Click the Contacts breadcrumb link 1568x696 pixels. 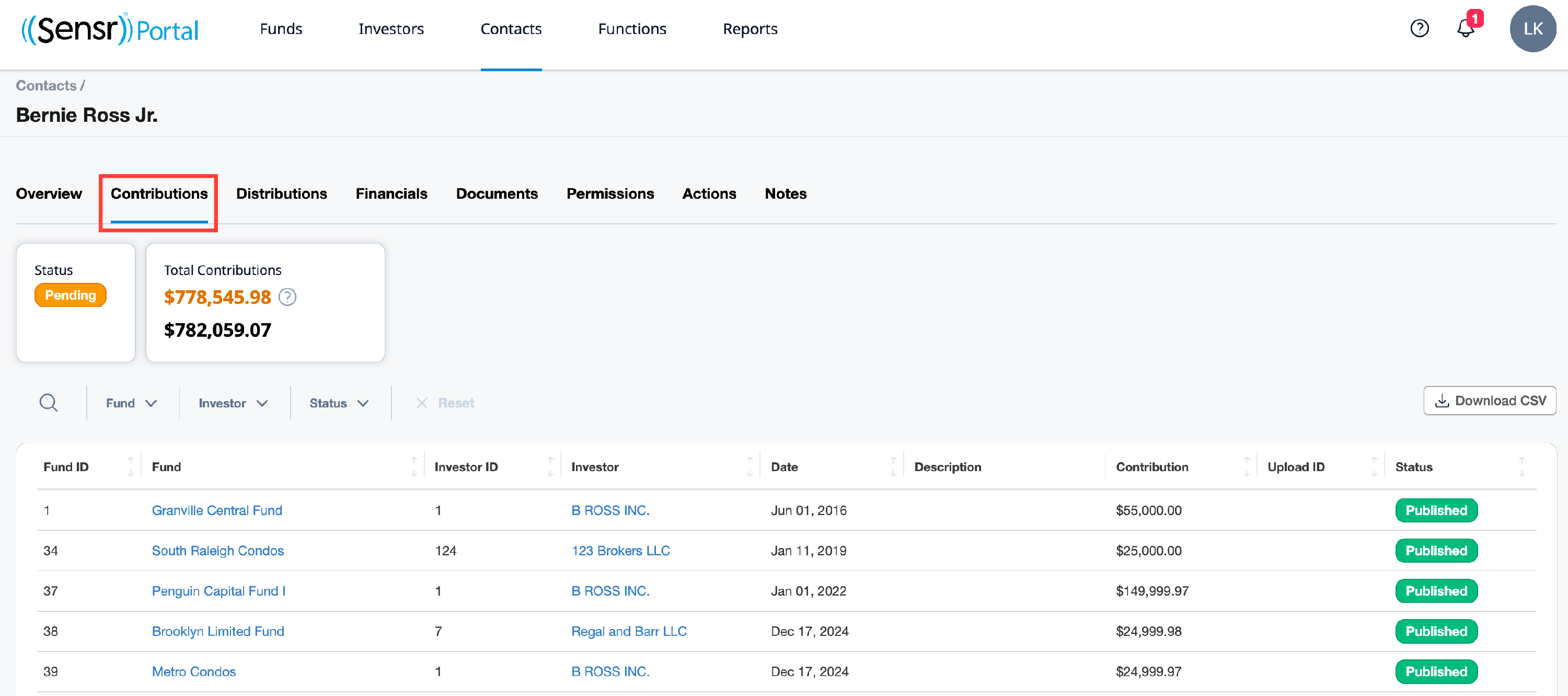click(47, 85)
